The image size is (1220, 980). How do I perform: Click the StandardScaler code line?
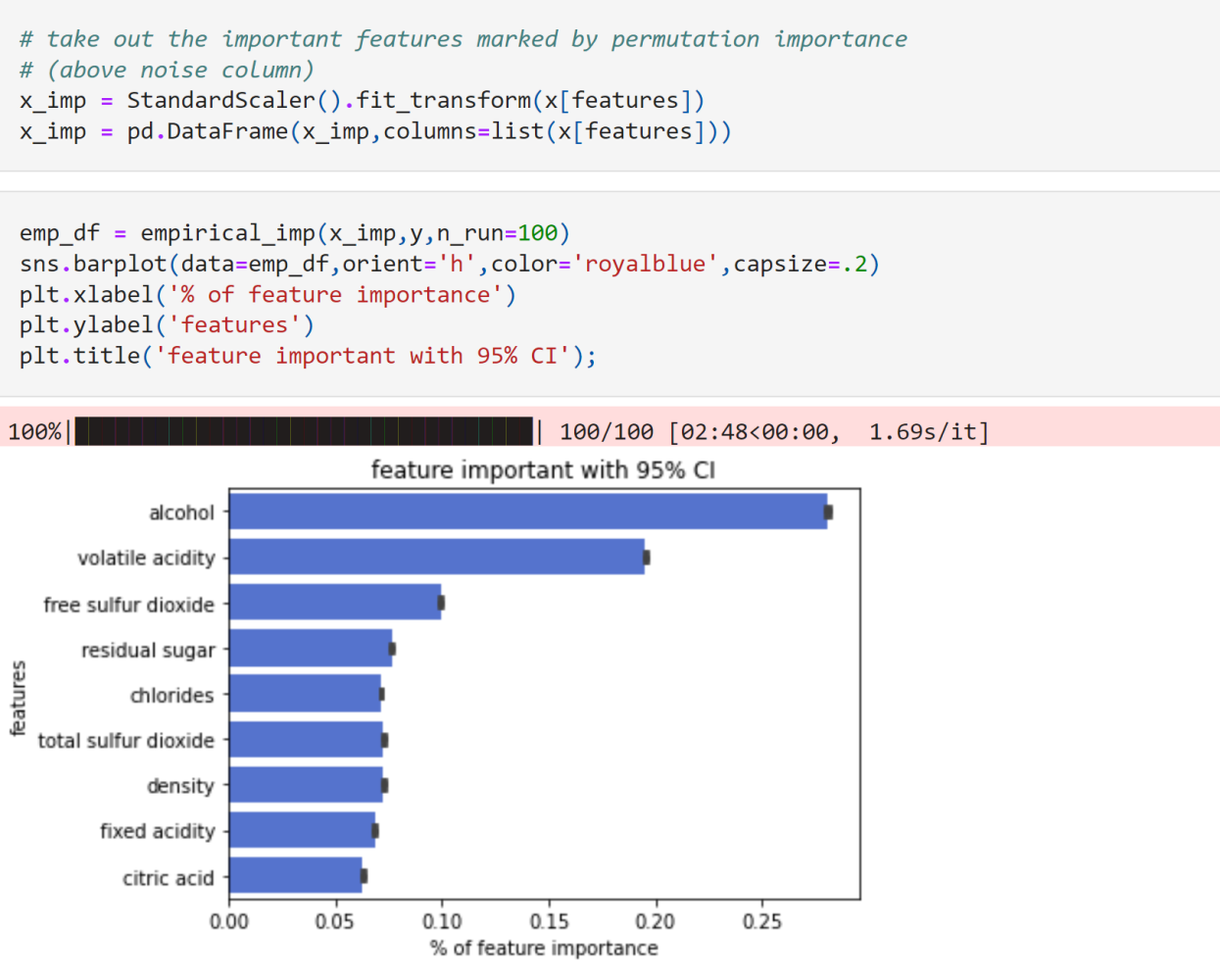point(362,100)
